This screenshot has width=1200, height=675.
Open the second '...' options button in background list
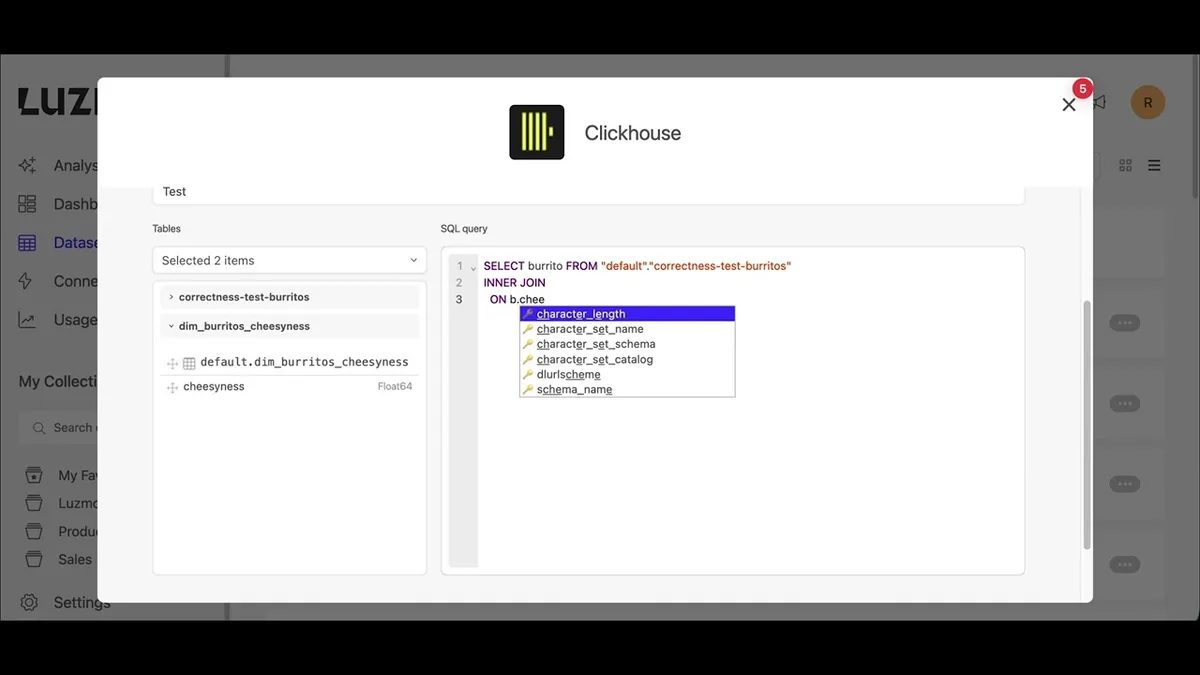[1125, 404]
